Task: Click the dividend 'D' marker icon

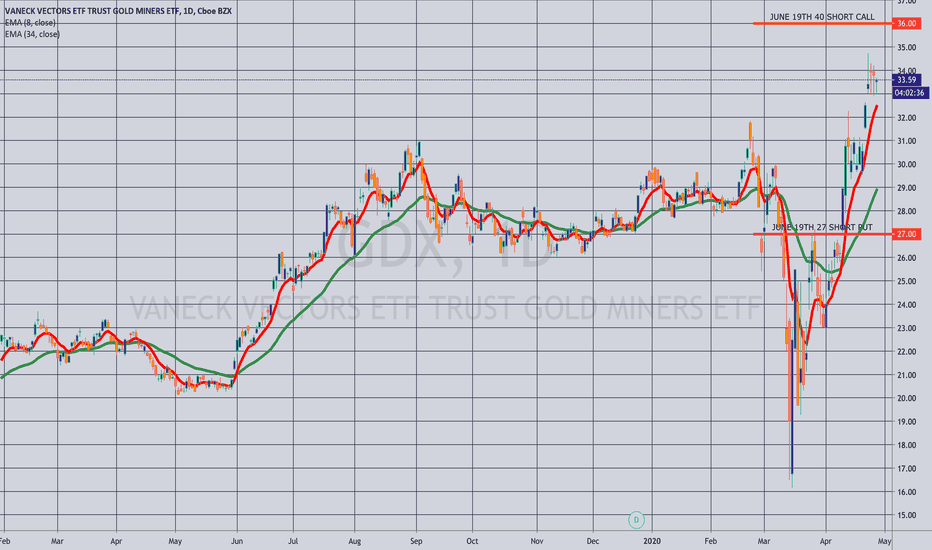Action: [636, 520]
